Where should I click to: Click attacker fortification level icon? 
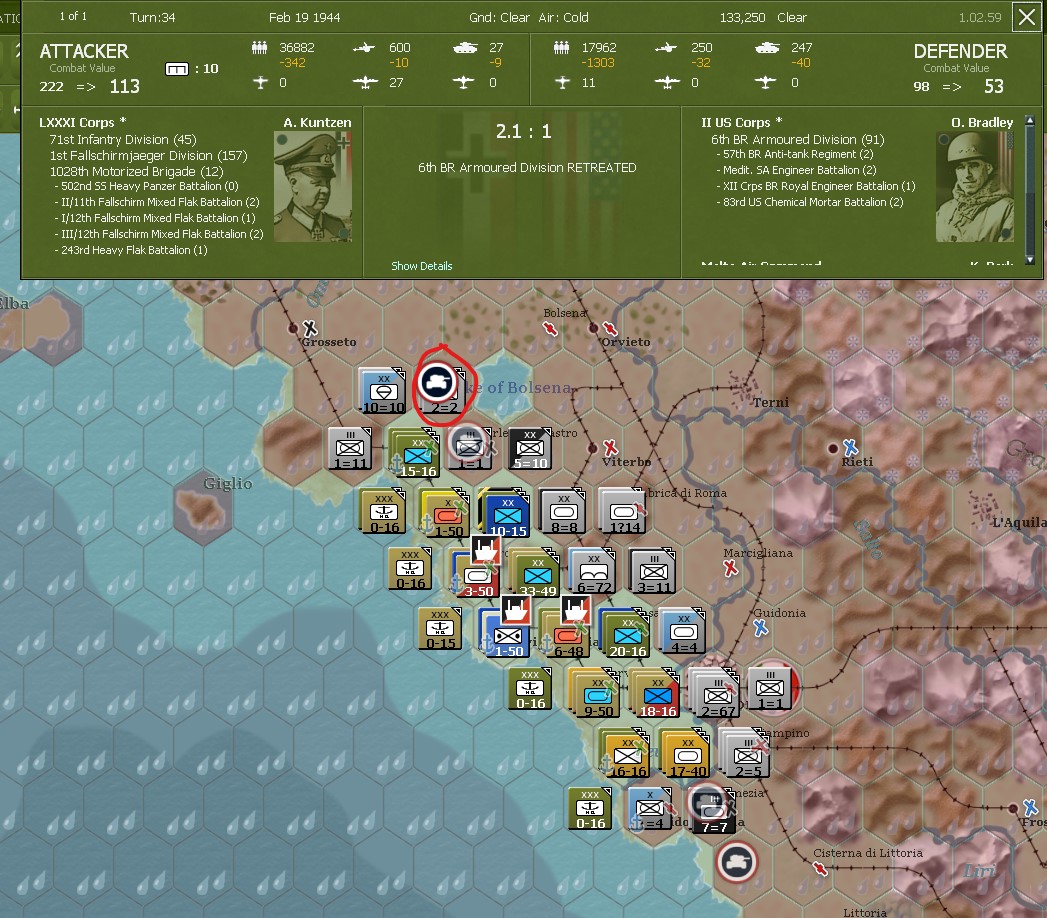click(x=177, y=69)
